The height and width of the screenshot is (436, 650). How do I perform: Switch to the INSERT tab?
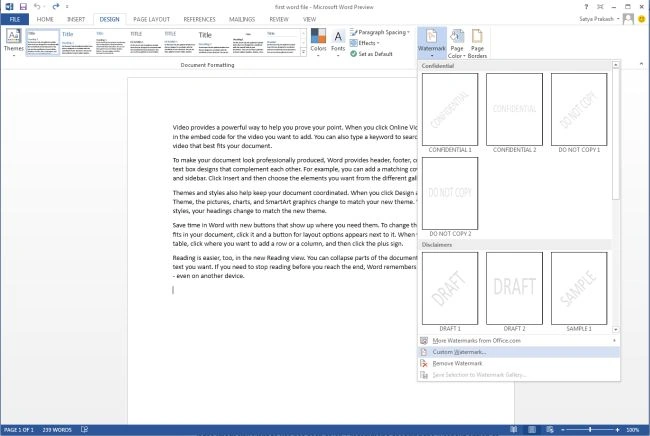point(76,19)
